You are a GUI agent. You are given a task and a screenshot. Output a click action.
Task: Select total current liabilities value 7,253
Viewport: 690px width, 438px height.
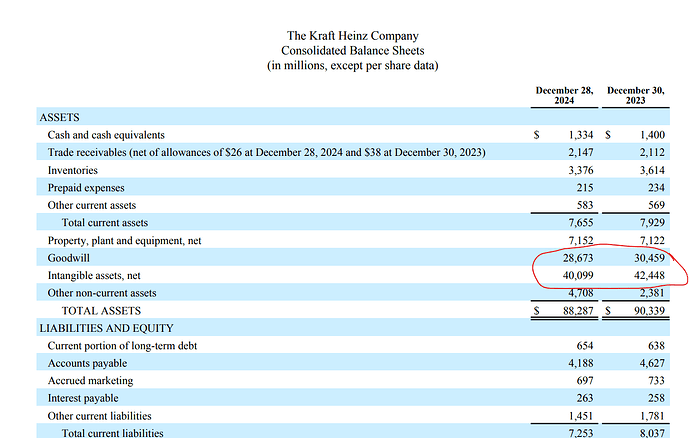click(580, 433)
